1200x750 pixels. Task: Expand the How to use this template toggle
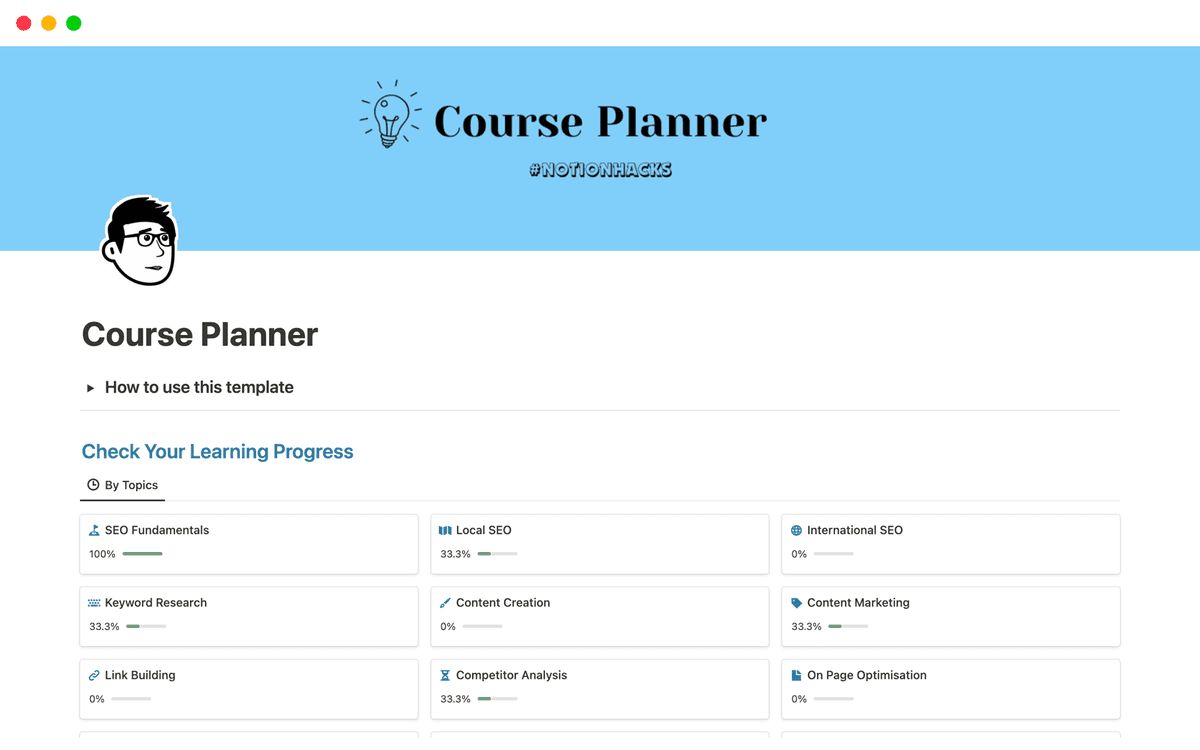(89, 387)
